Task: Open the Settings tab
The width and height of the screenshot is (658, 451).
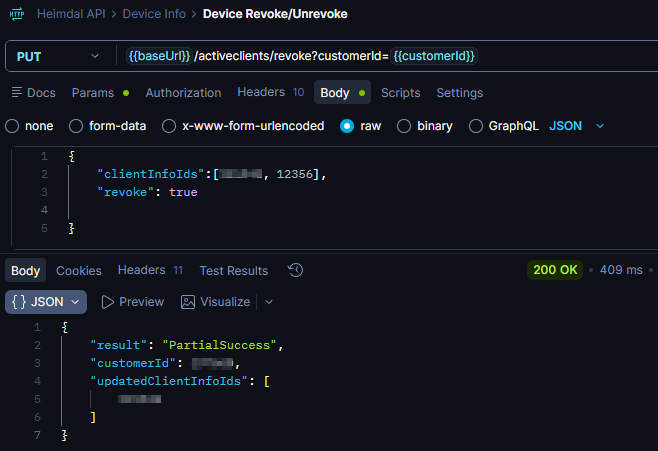Action: (460, 93)
